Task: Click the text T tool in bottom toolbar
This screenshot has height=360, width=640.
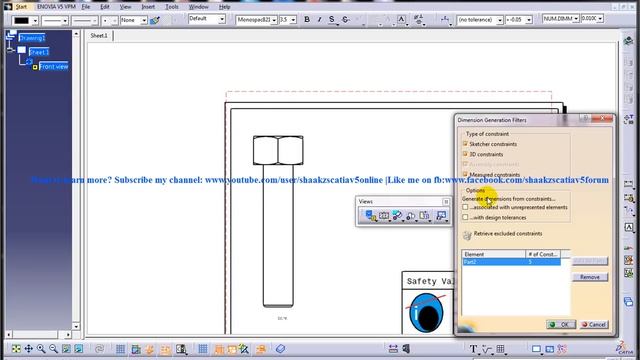Action: click(473, 349)
